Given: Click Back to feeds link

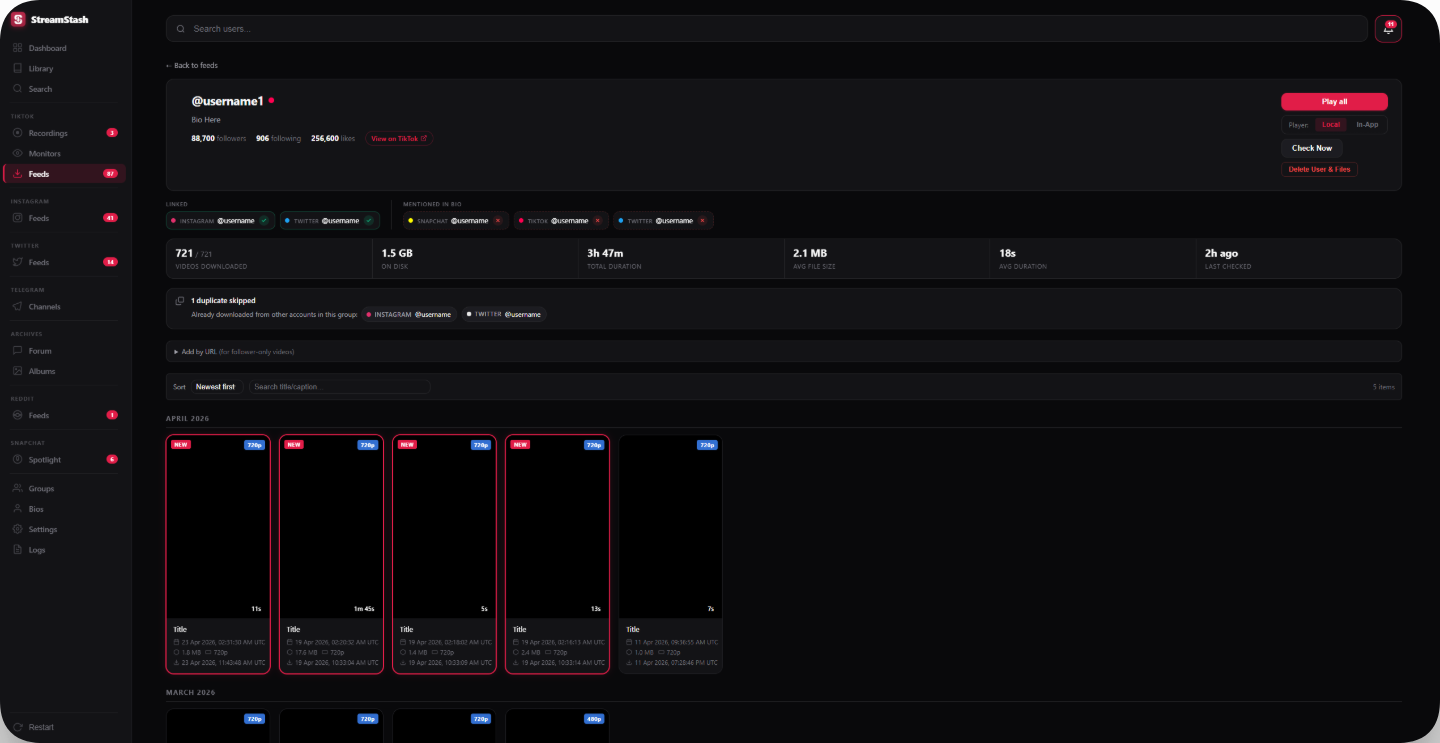Looking at the screenshot, I should 192,66.
